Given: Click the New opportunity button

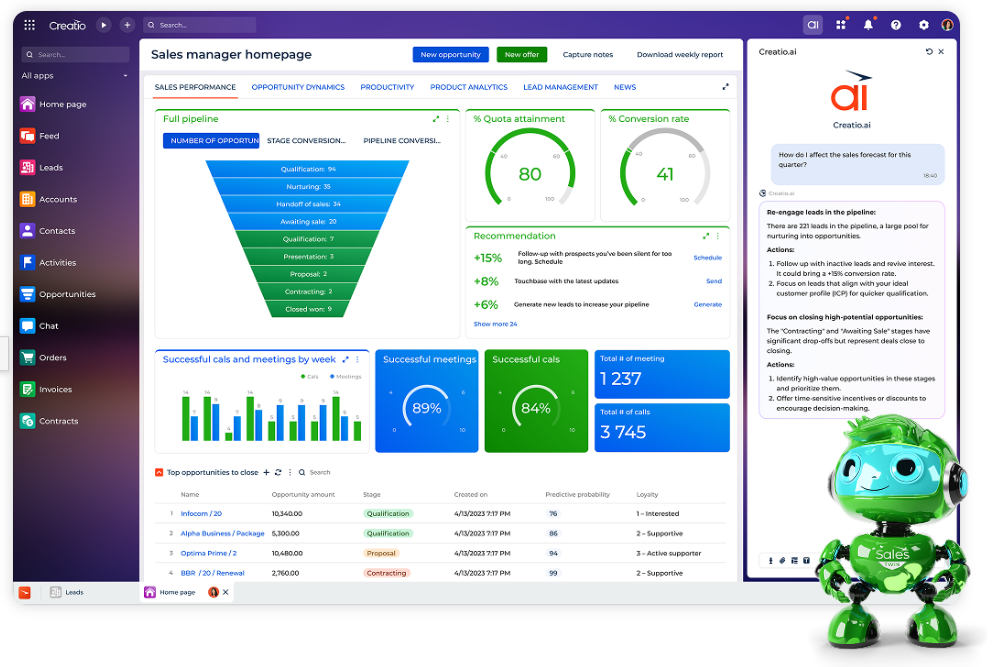Looking at the screenshot, I should point(450,54).
